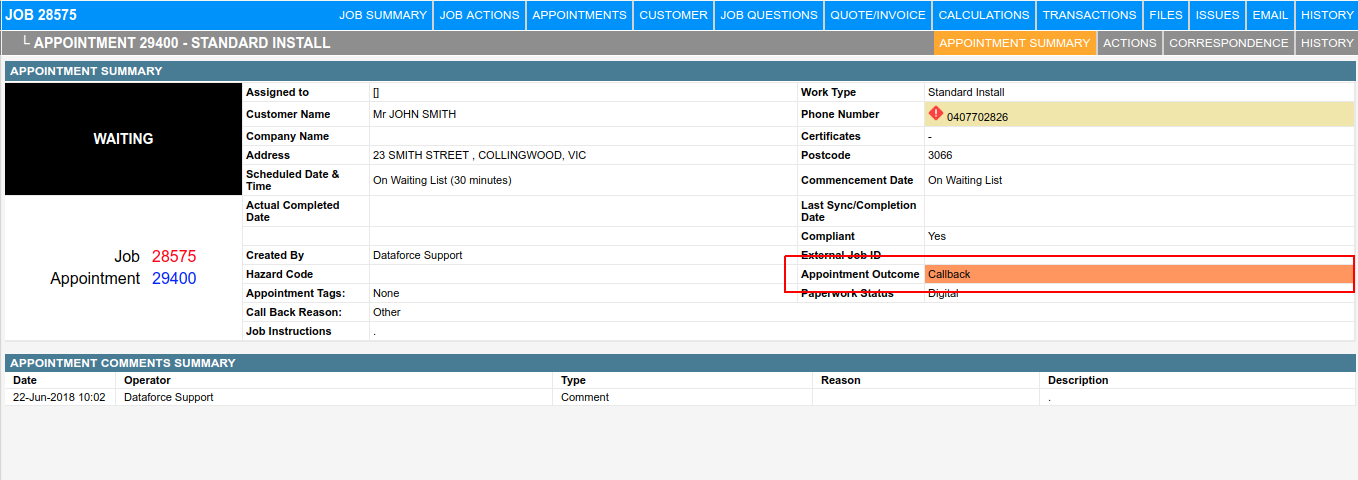Open the Quote/Invoice tab
This screenshot has height=480, width=1358.
(878, 15)
